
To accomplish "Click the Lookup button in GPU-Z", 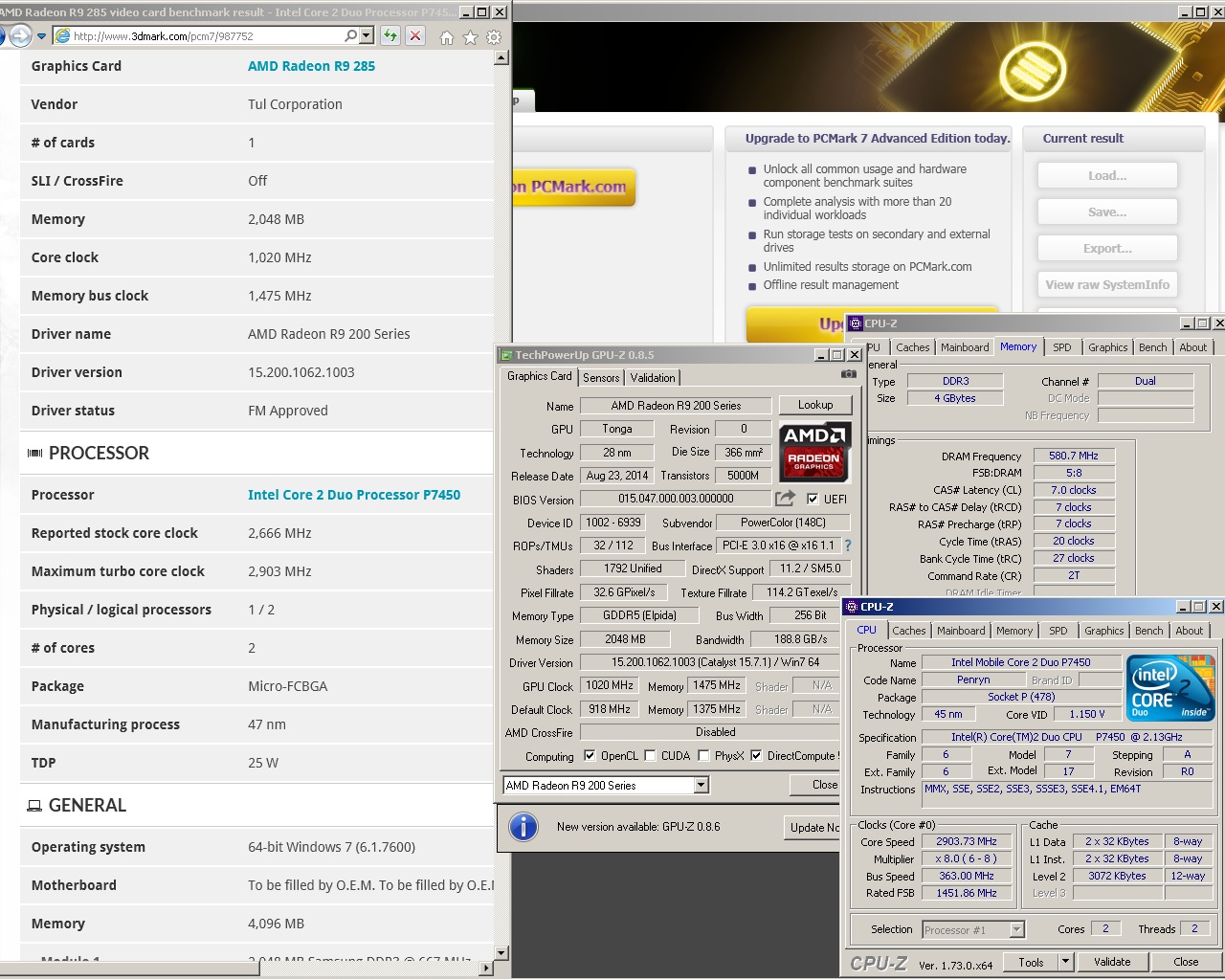I will tap(815, 405).
